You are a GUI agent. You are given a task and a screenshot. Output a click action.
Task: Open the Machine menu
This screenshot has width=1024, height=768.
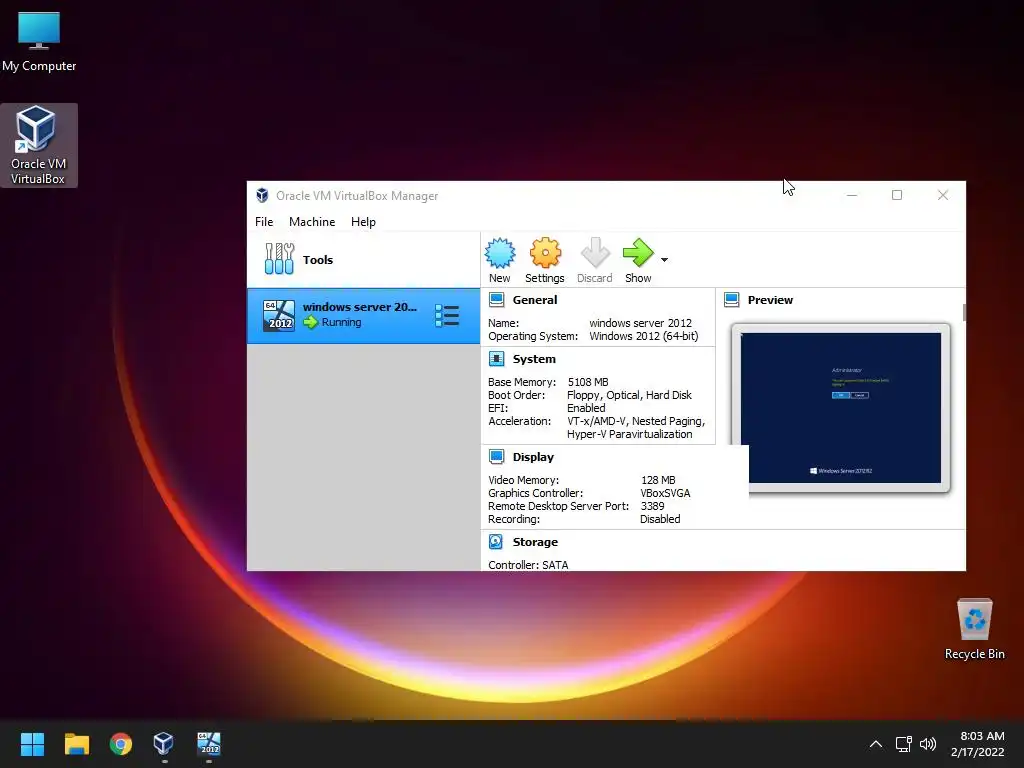tap(312, 221)
